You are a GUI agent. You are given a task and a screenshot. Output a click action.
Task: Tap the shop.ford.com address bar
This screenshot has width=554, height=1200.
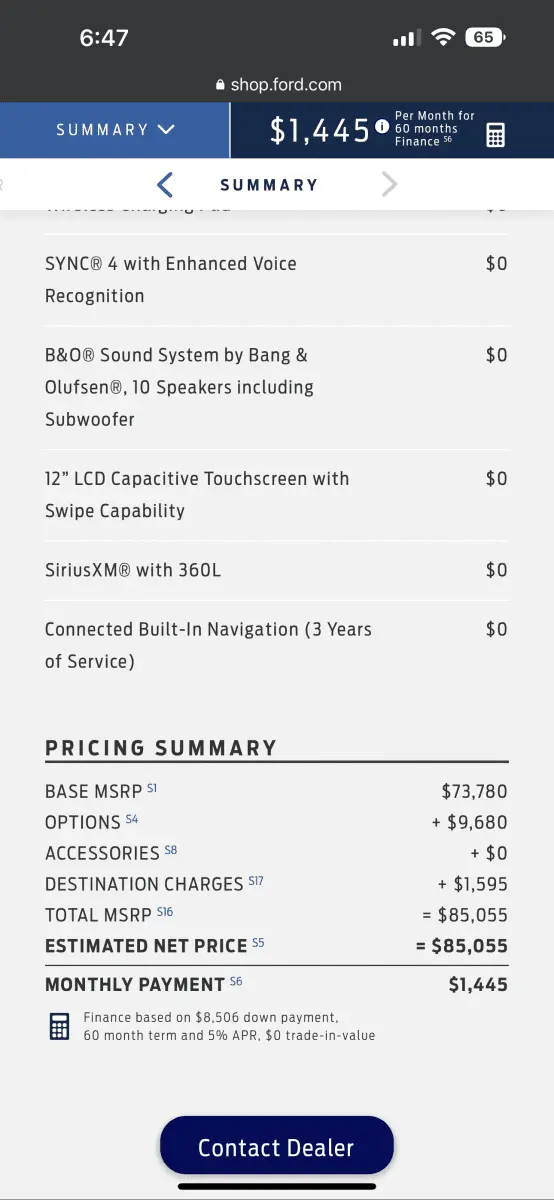coord(277,86)
